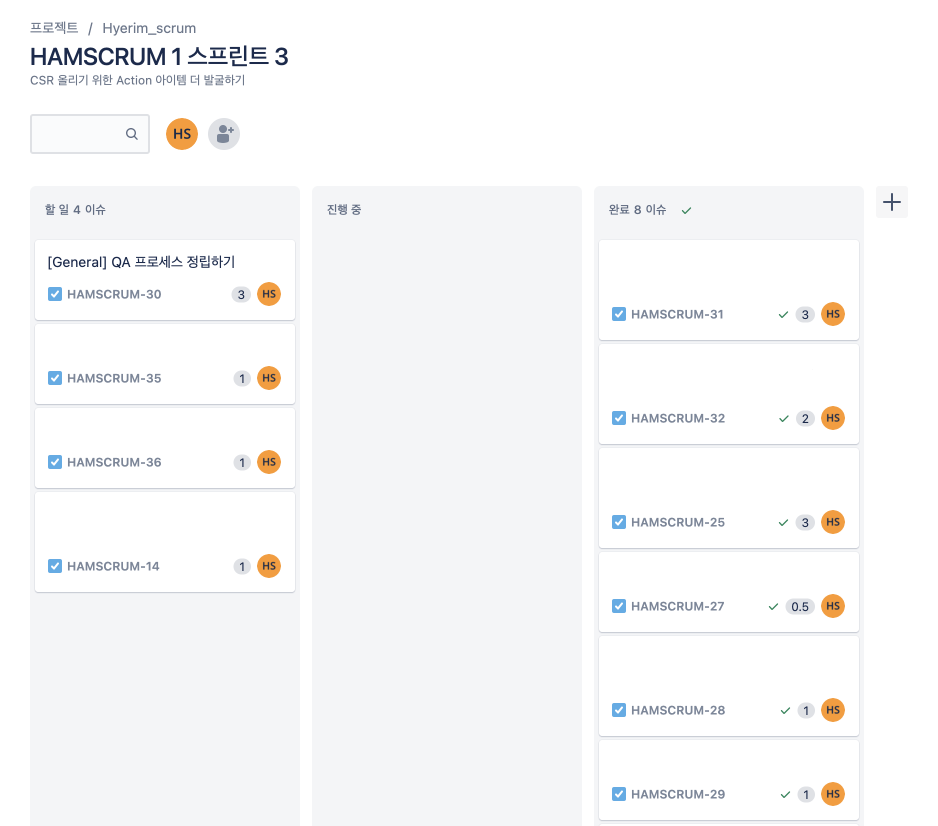Click the 완료 8 이슈 column header
The image size is (938, 826).
pyautogui.click(x=637, y=210)
